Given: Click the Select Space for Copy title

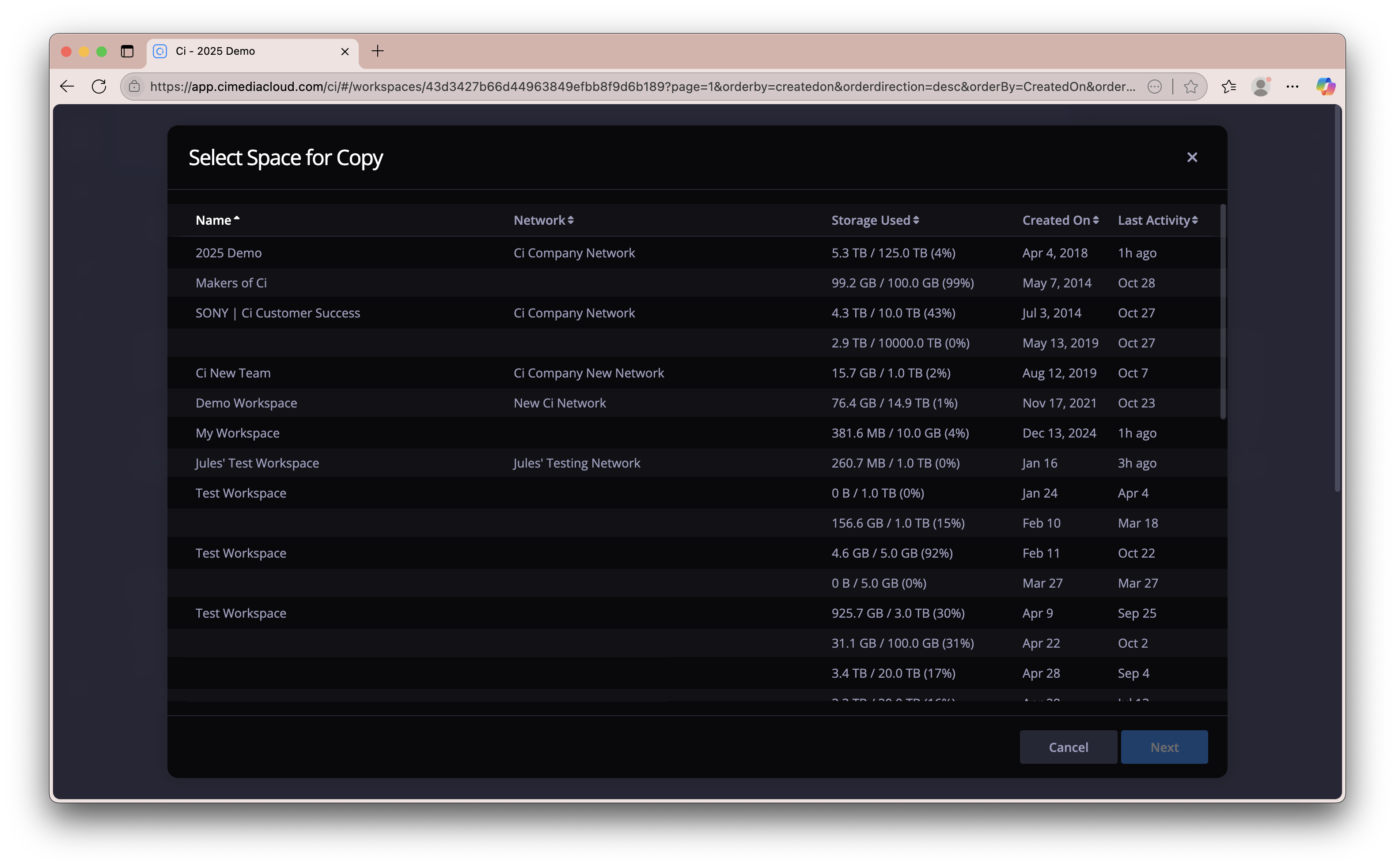Looking at the screenshot, I should click(x=285, y=158).
